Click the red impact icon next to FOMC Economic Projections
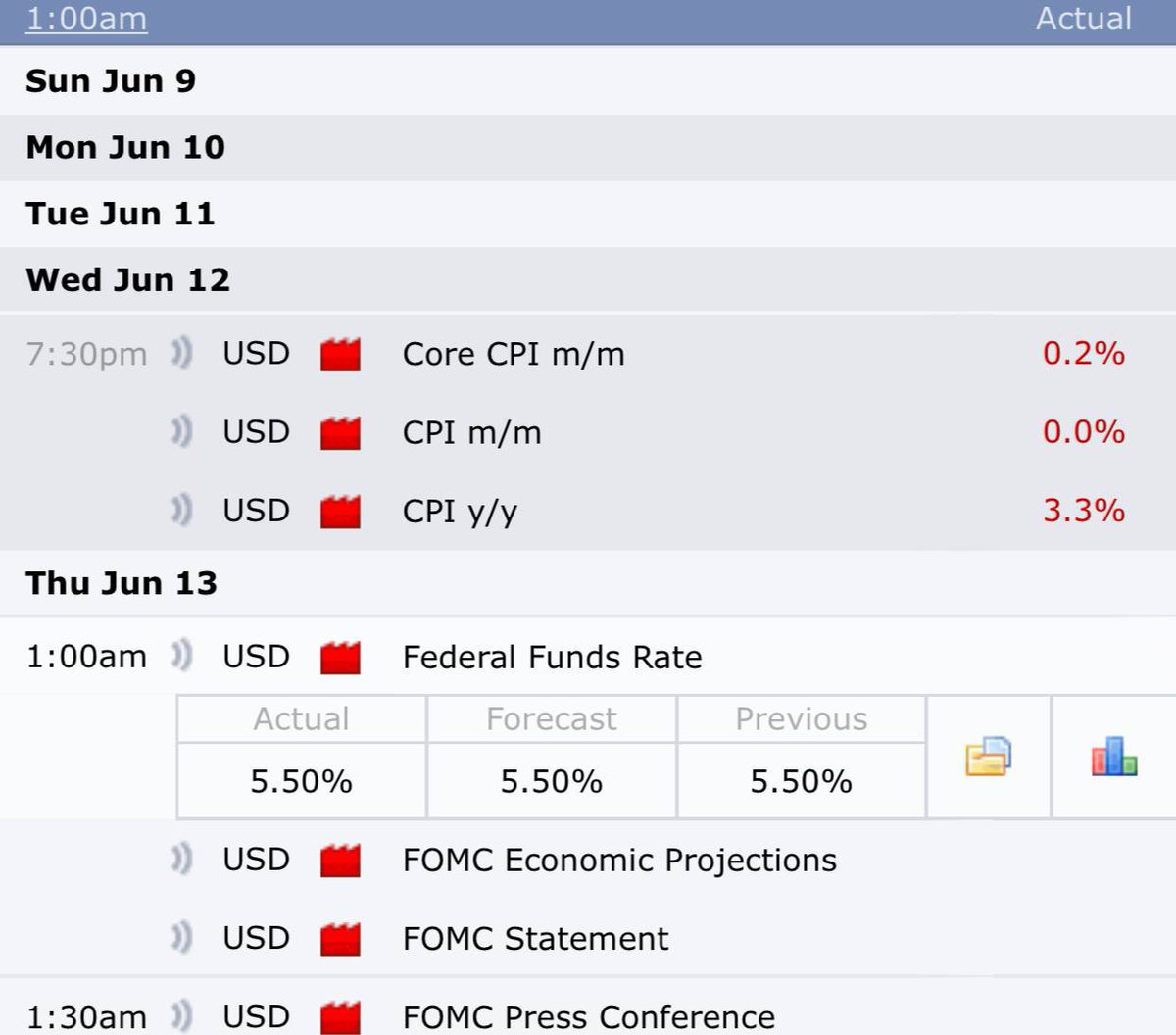The image size is (1176, 1035). pyautogui.click(x=340, y=860)
